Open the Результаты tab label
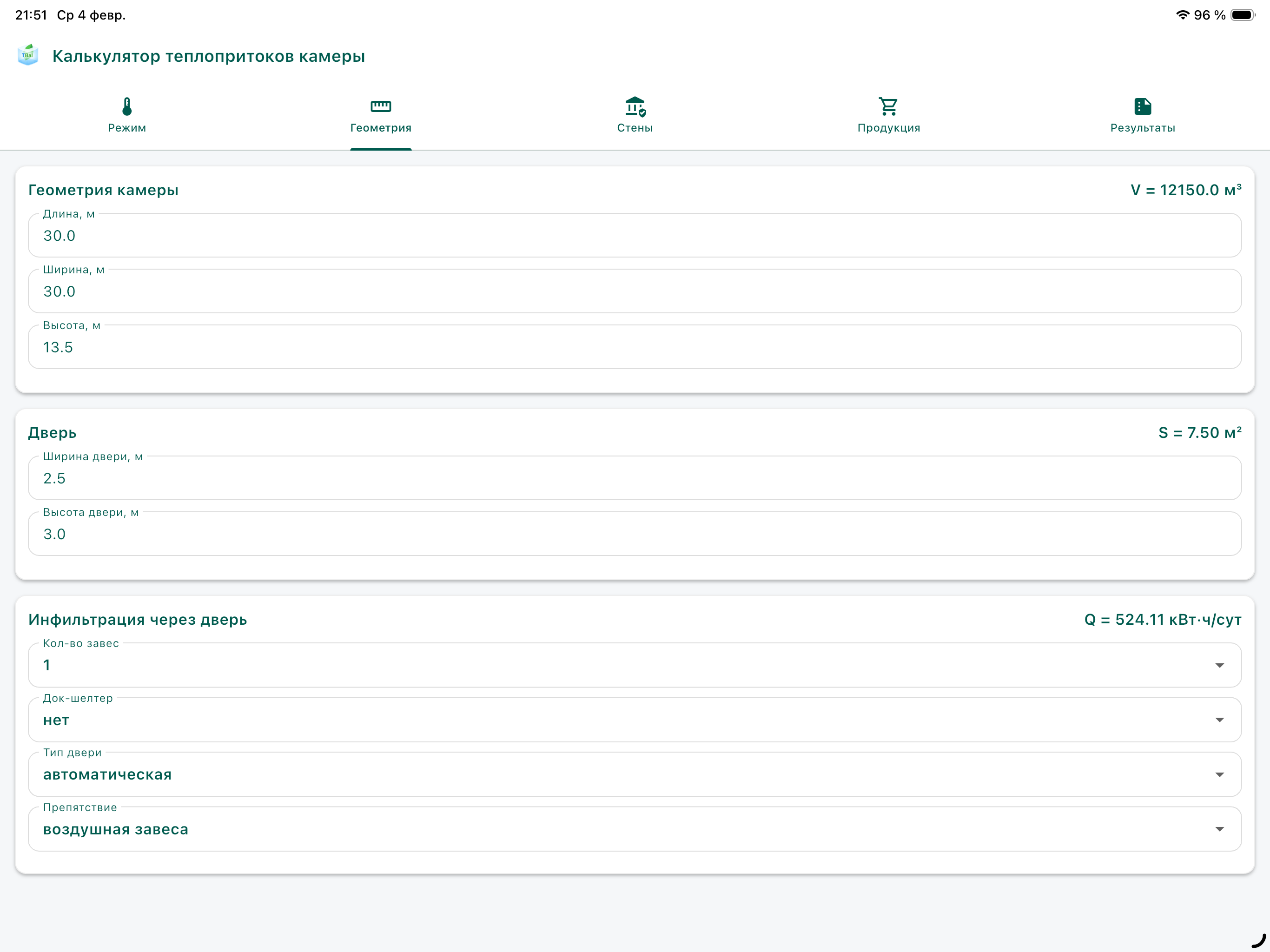 click(x=1143, y=127)
